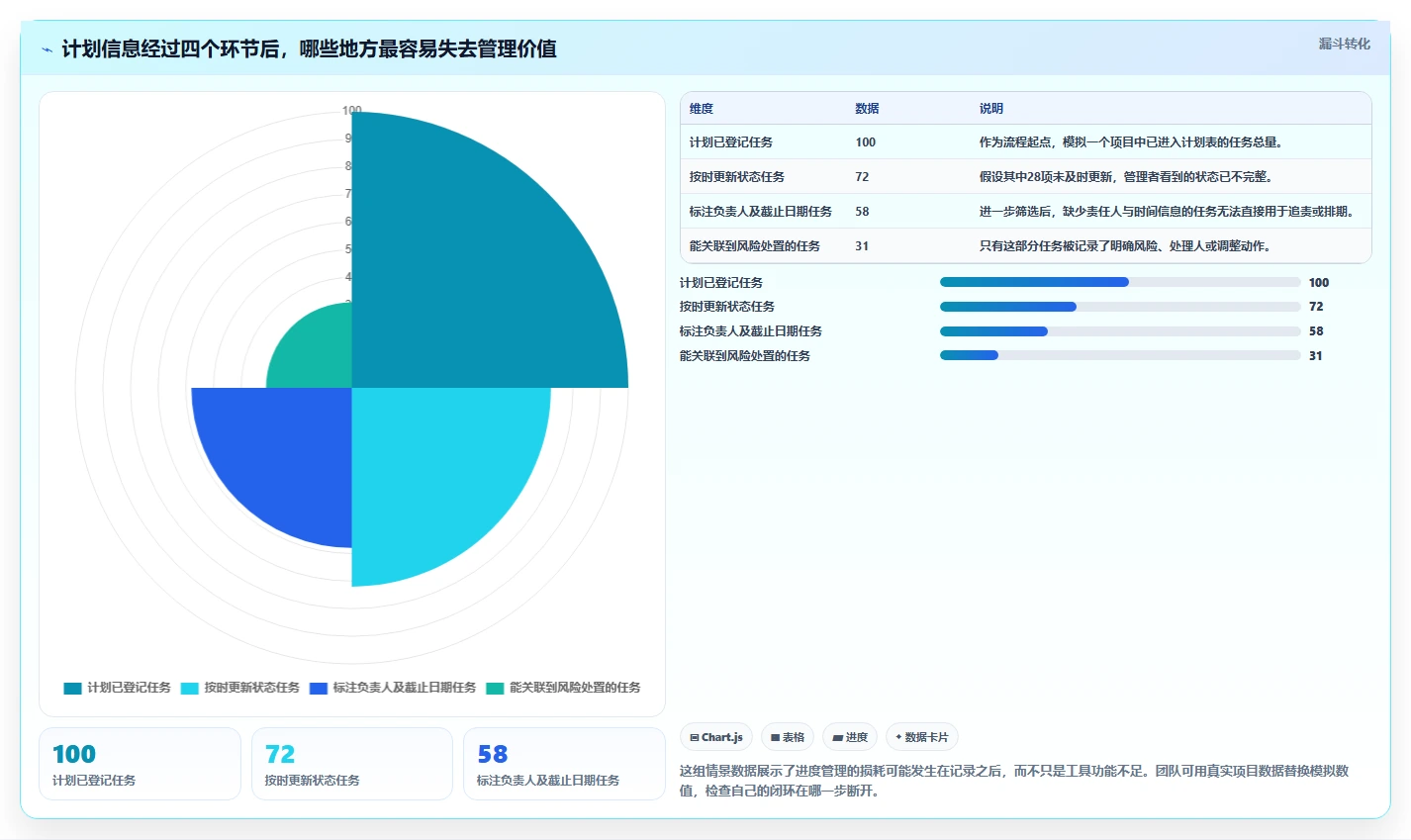The image size is (1411, 840).
Task: Click the table cell with value 72
Action: coord(863,177)
